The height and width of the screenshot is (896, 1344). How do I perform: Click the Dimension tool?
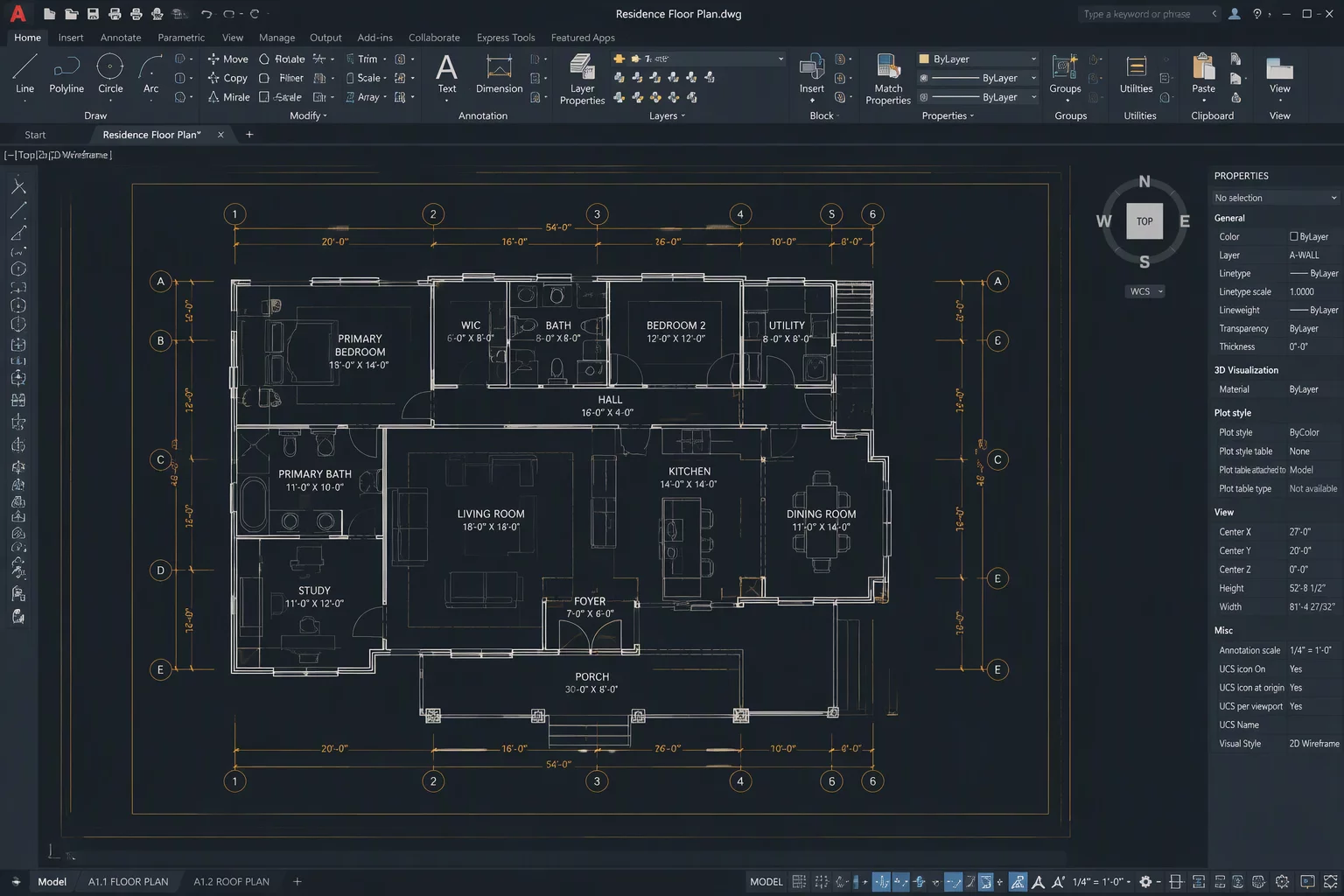click(500, 74)
